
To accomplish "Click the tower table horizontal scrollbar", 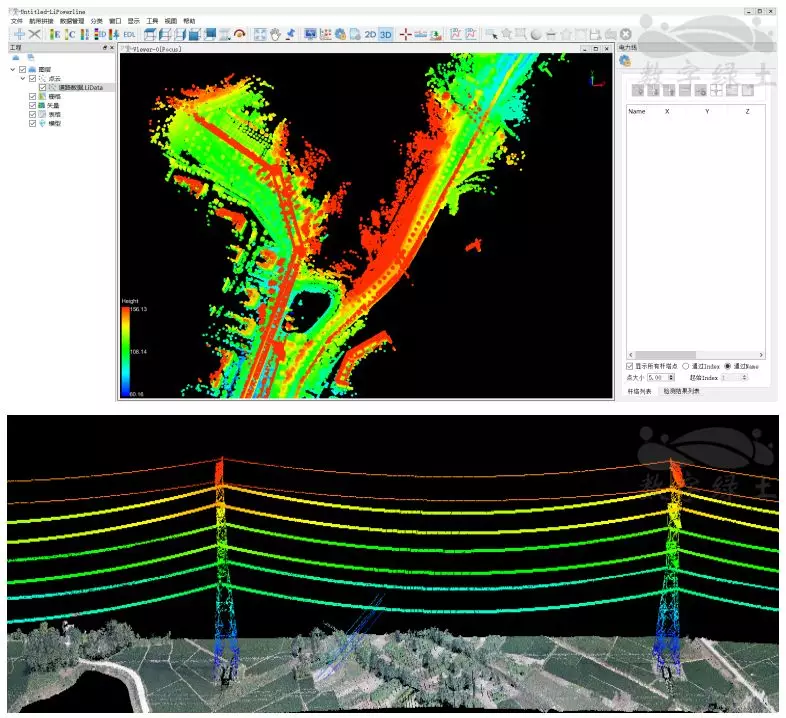I will point(696,354).
